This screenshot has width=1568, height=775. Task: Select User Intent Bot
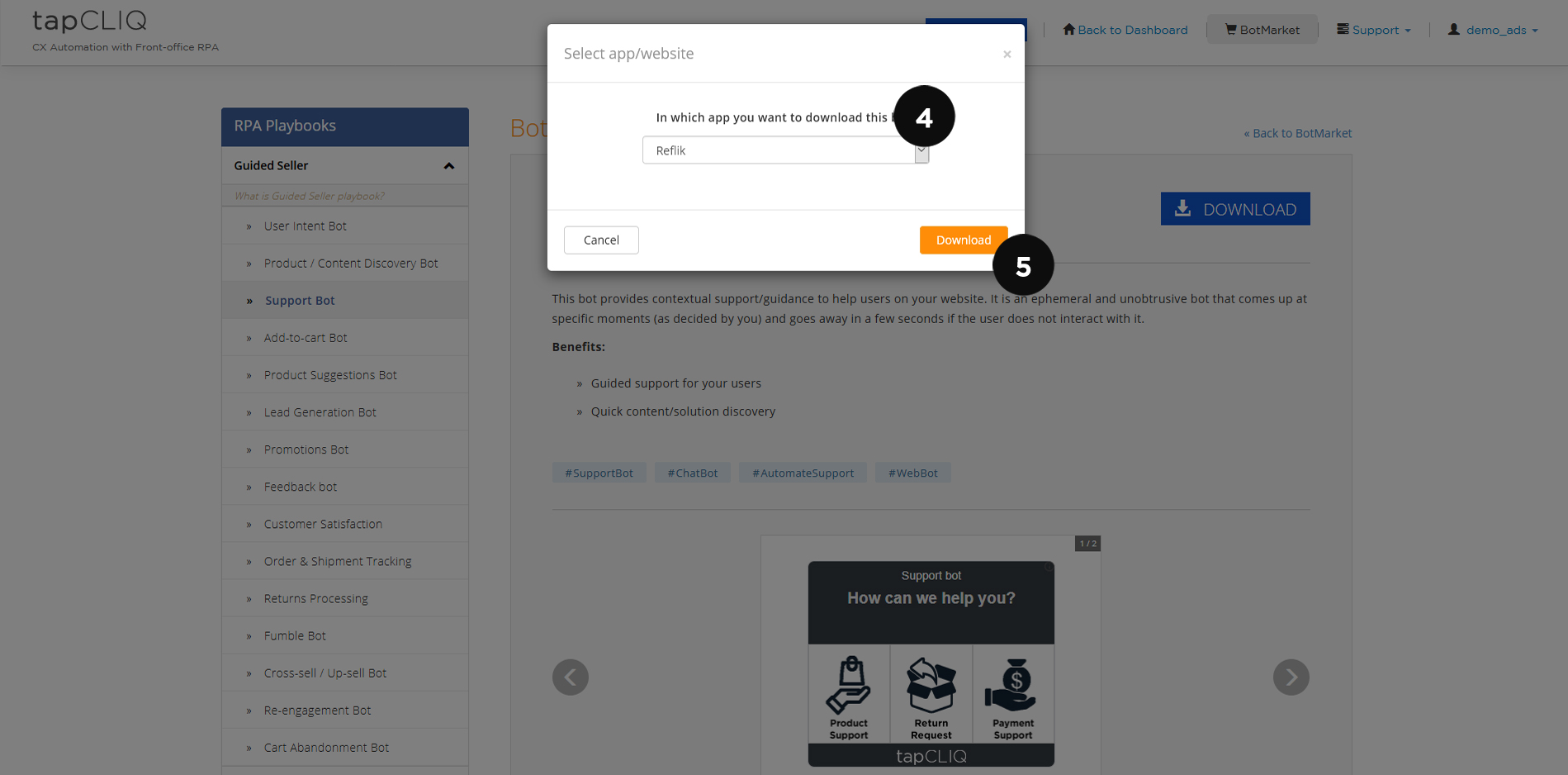coord(345,226)
